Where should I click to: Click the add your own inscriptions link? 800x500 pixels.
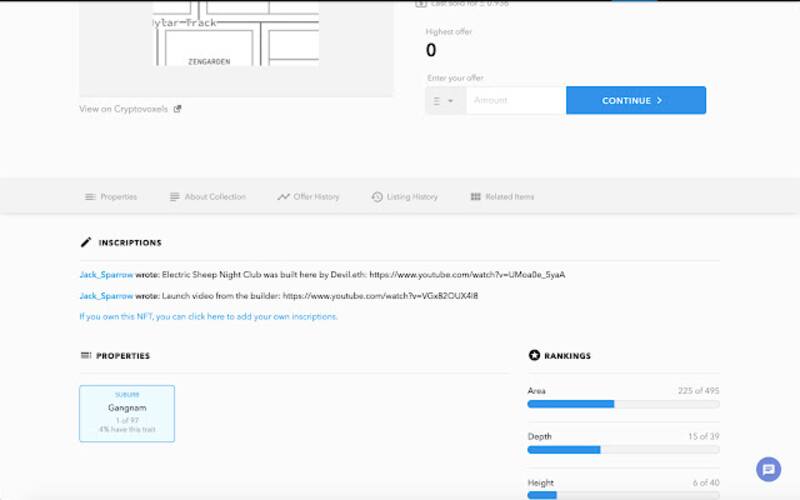coord(208,316)
